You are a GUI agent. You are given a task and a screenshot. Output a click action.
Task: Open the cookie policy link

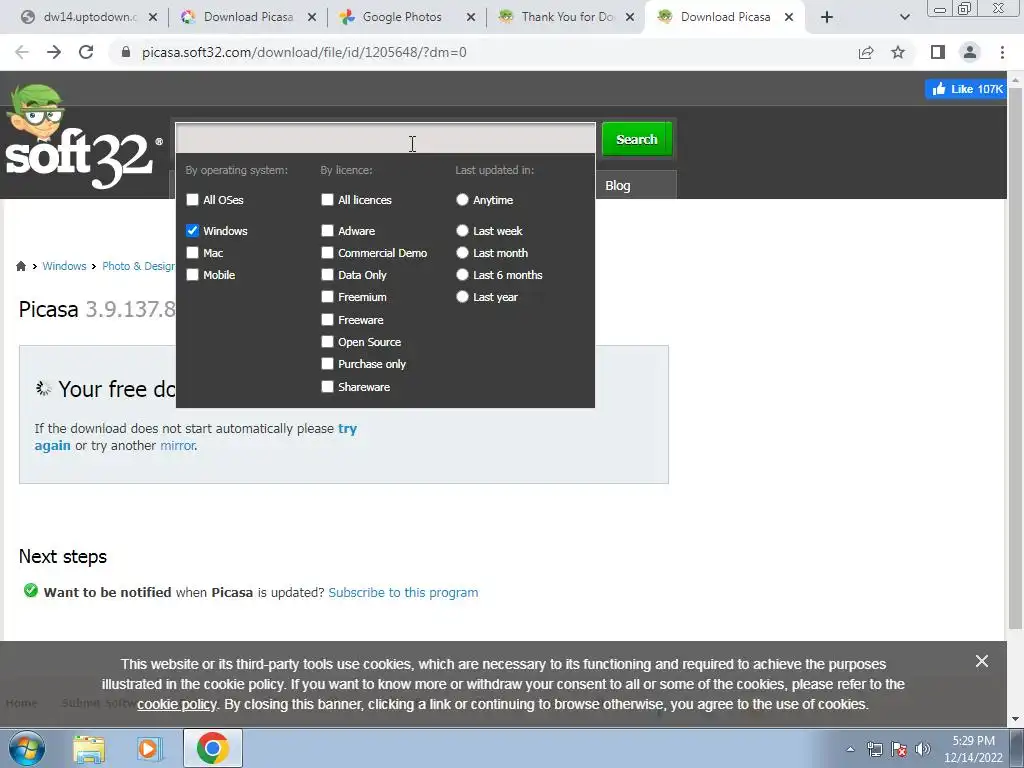176,704
